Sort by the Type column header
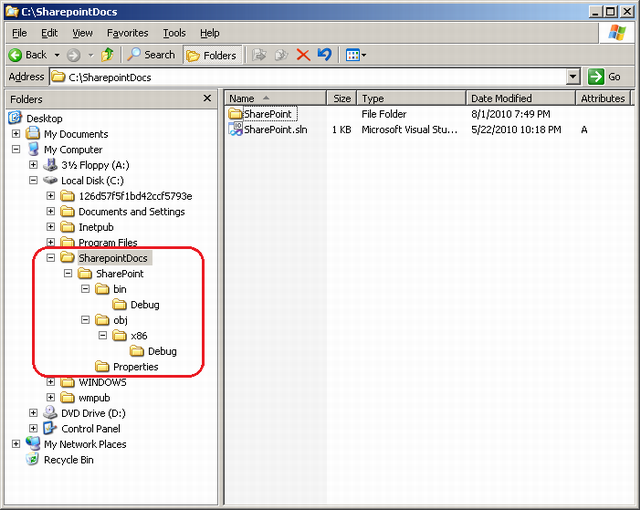The height and width of the screenshot is (510, 640). (x=411, y=98)
